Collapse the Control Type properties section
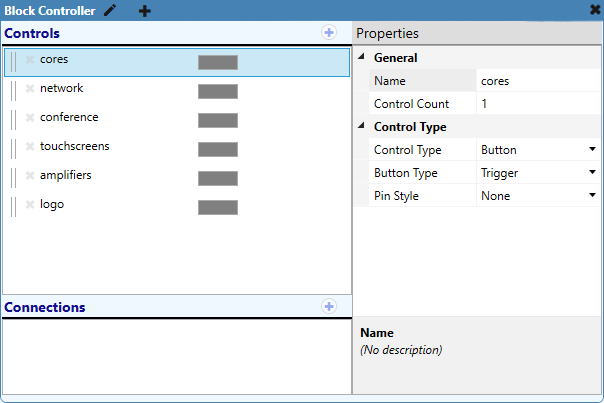This screenshot has height=403, width=604. click(x=362, y=127)
